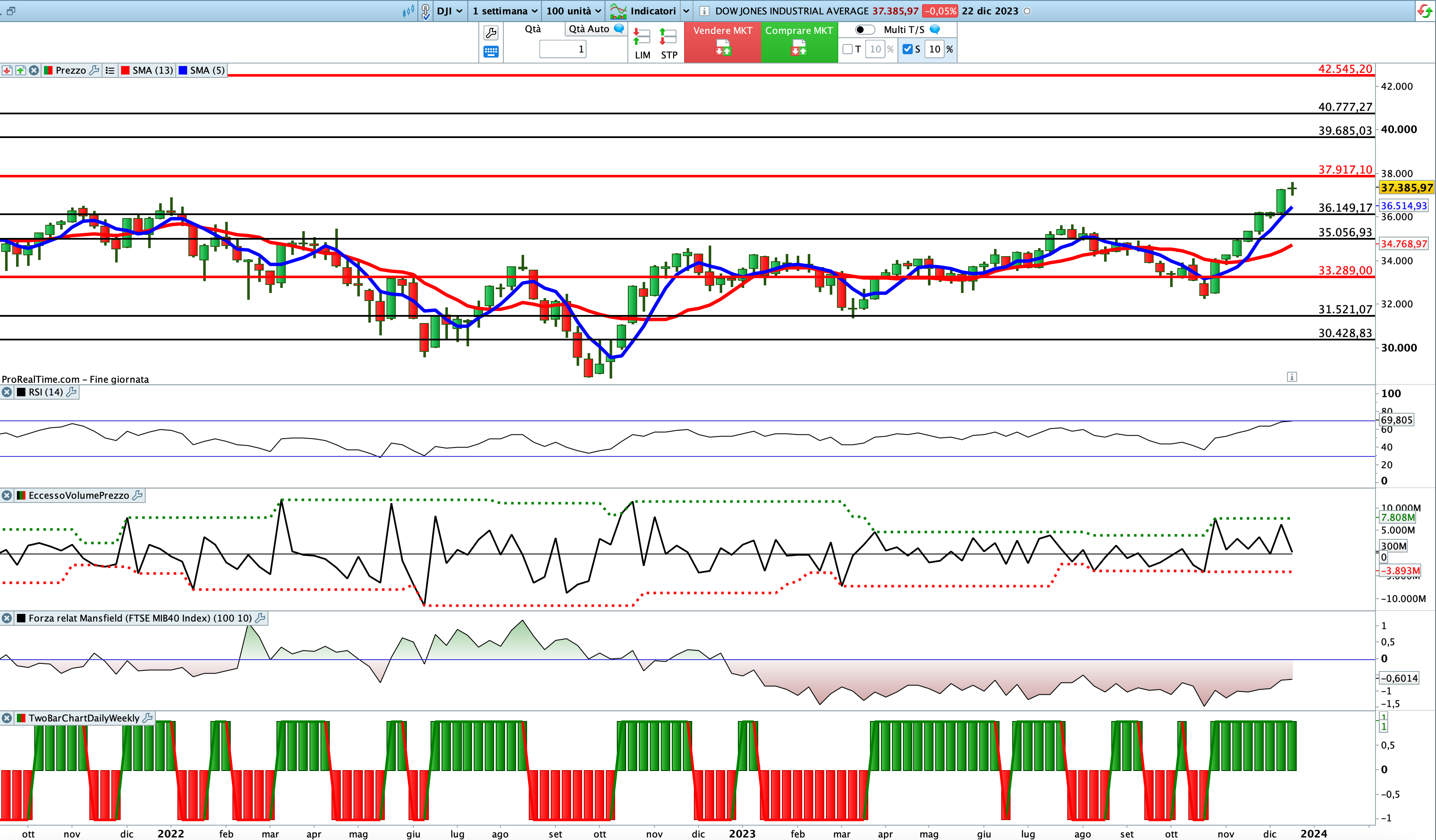The image size is (1436, 840).
Task: Click the list icon next to Prezzo
Action: (110, 70)
